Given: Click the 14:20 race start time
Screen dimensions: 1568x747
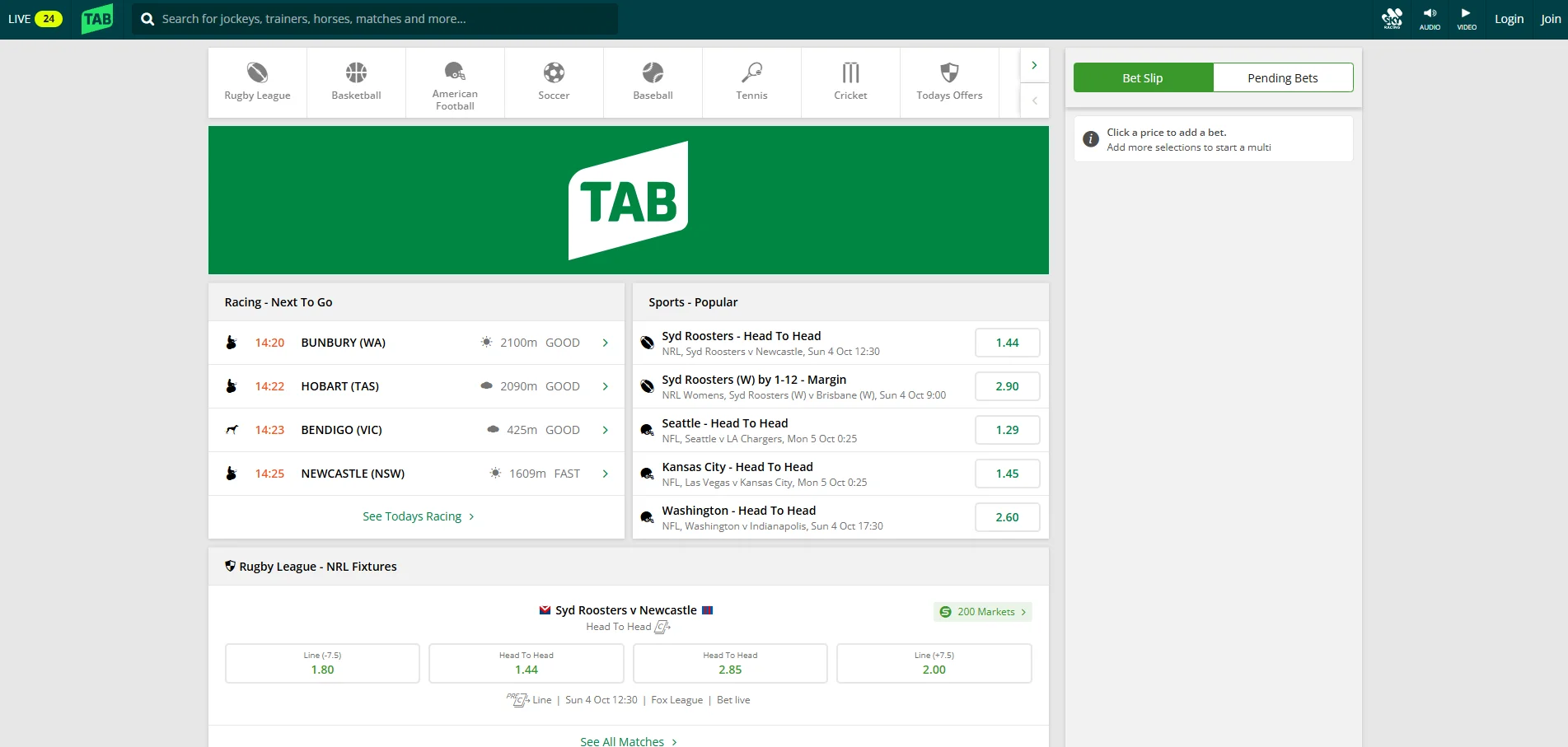Looking at the screenshot, I should 269,343.
